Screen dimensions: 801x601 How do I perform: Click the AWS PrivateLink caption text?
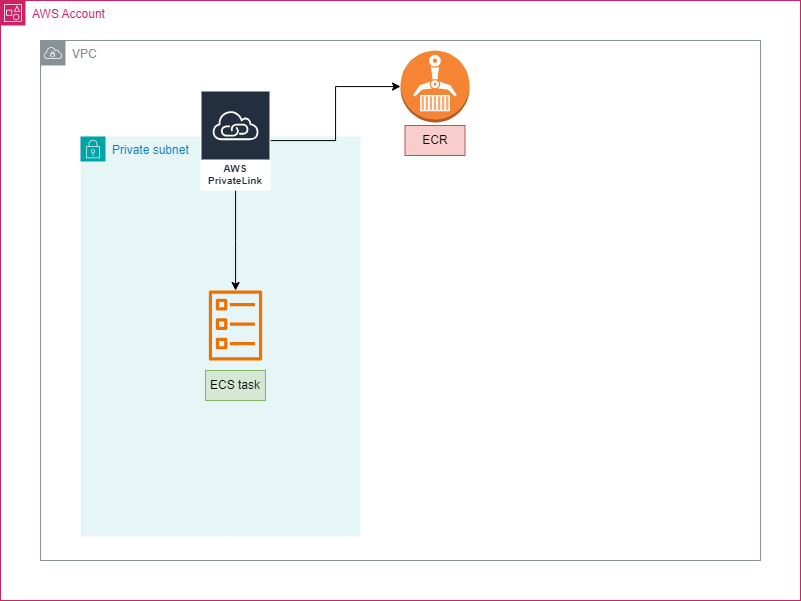pyautogui.click(x=235, y=174)
